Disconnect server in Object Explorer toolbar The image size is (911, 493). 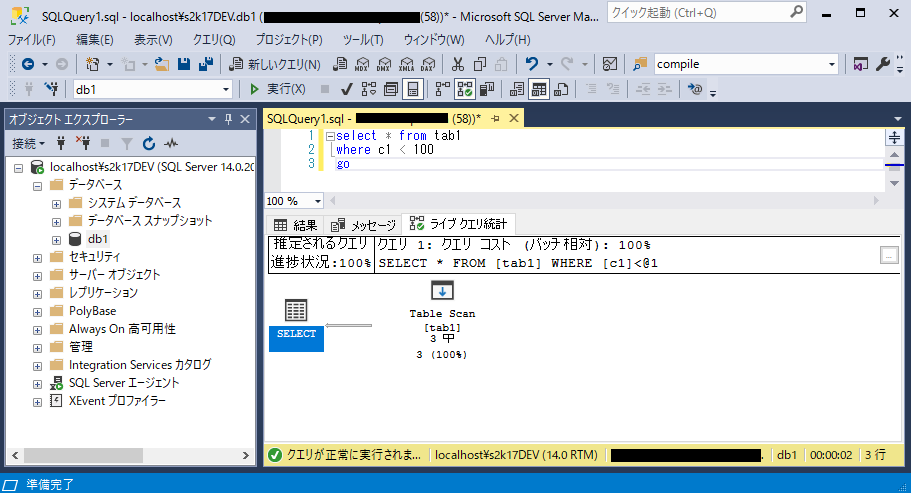tap(83, 143)
